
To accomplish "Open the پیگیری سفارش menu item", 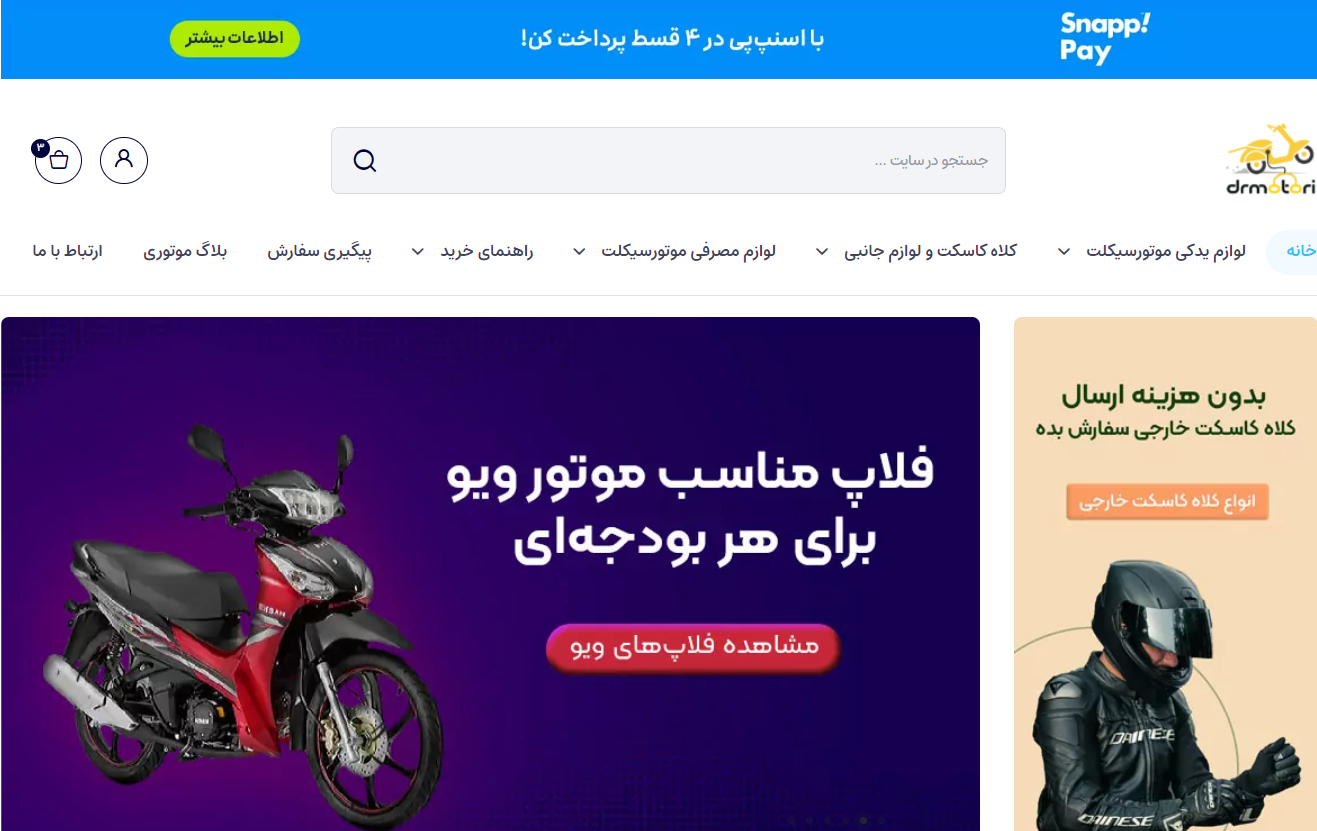I will pyautogui.click(x=319, y=251).
